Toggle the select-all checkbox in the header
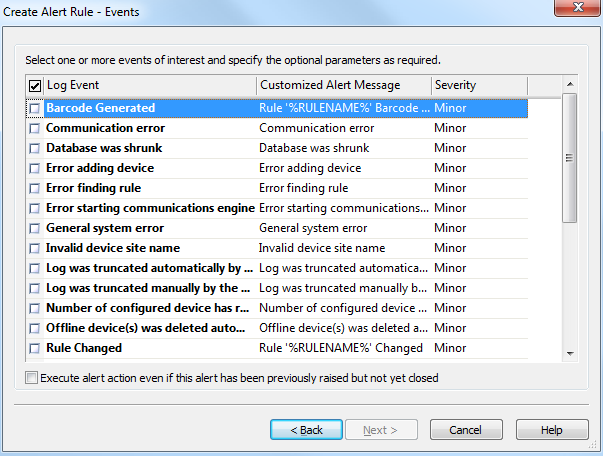 pyautogui.click(x=35, y=86)
